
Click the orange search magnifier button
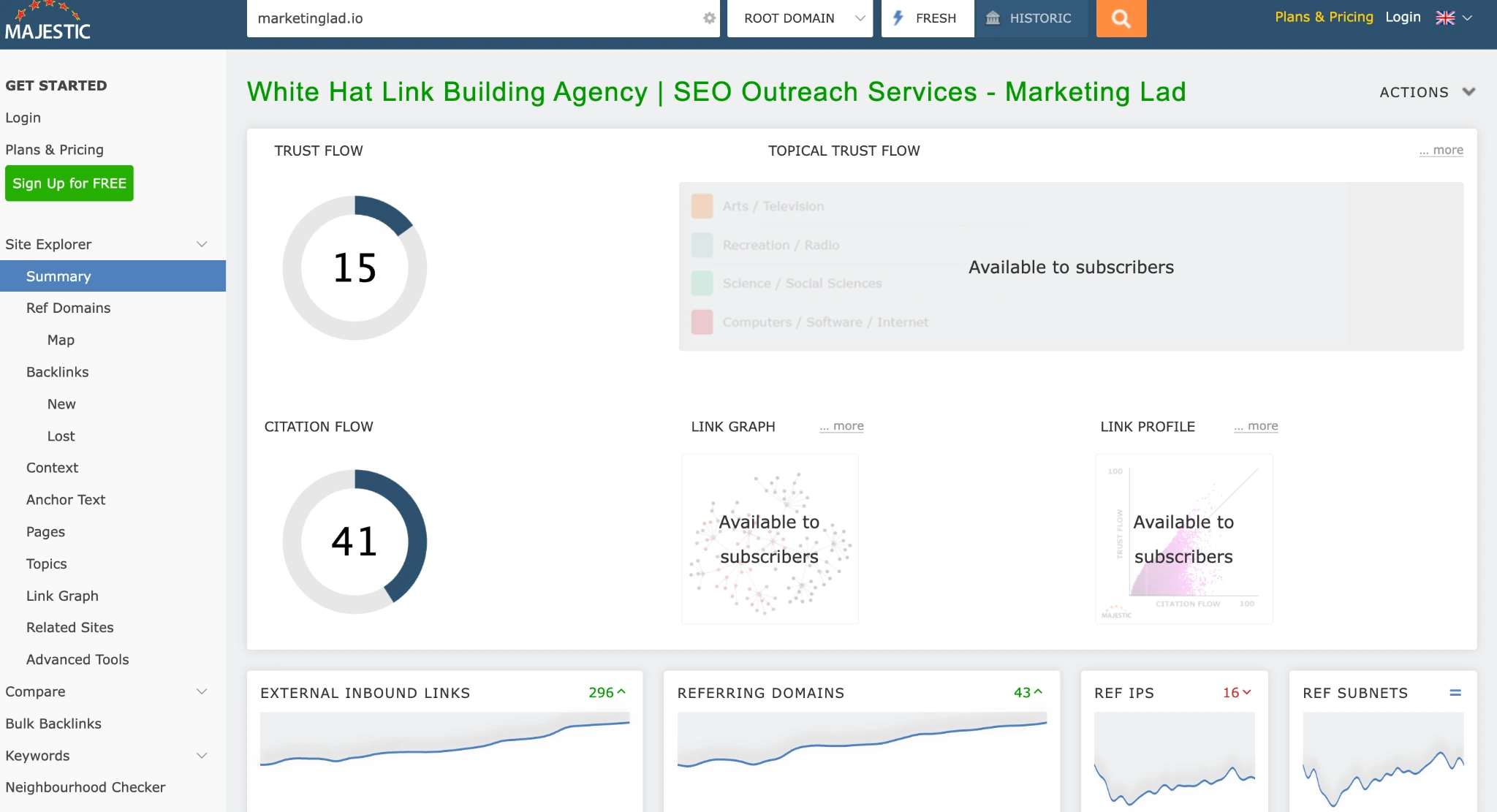pyautogui.click(x=1121, y=18)
